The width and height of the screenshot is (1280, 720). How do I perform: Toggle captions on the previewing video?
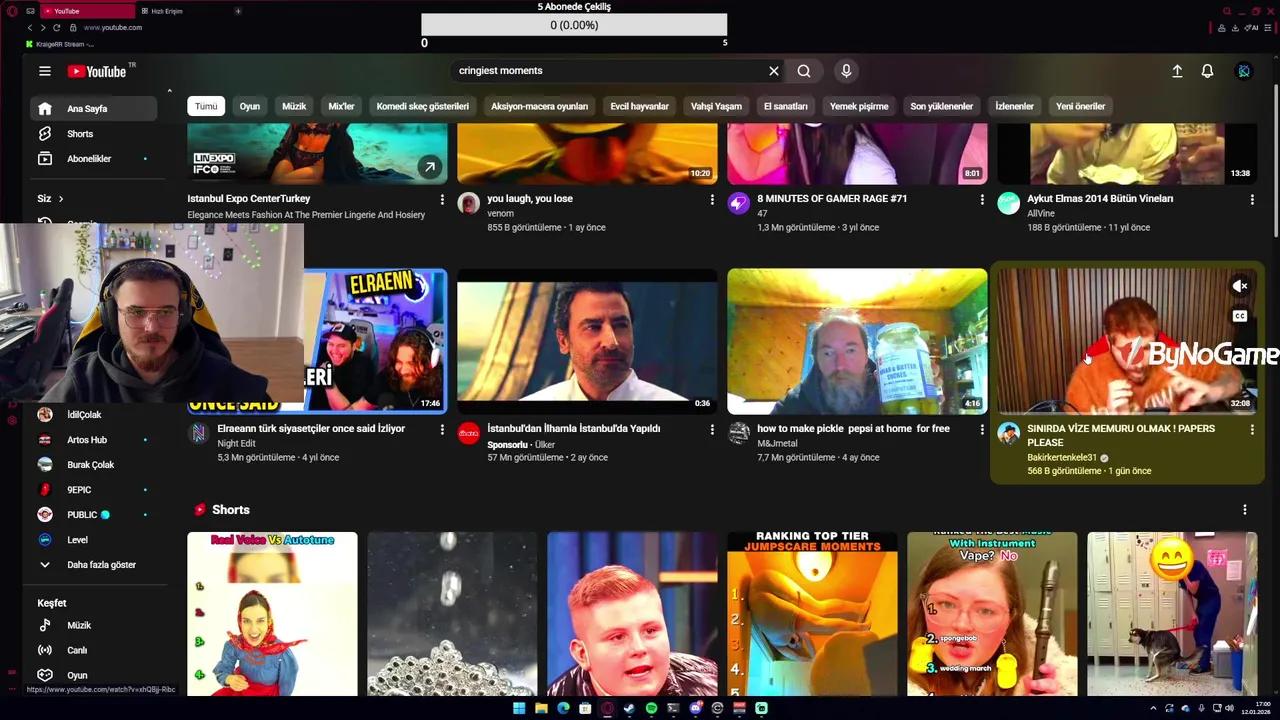1240,316
